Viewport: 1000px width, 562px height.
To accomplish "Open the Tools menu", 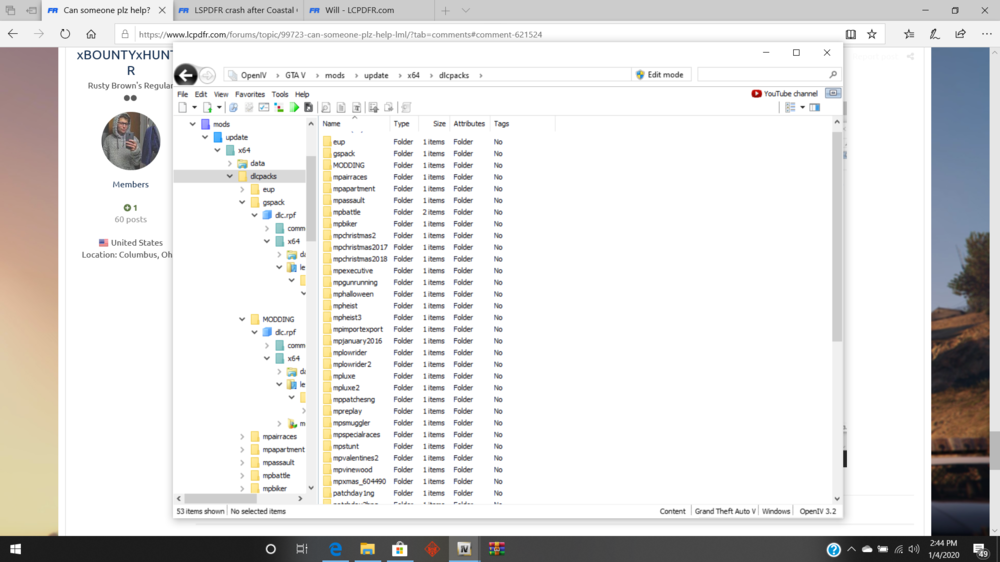I will point(280,94).
